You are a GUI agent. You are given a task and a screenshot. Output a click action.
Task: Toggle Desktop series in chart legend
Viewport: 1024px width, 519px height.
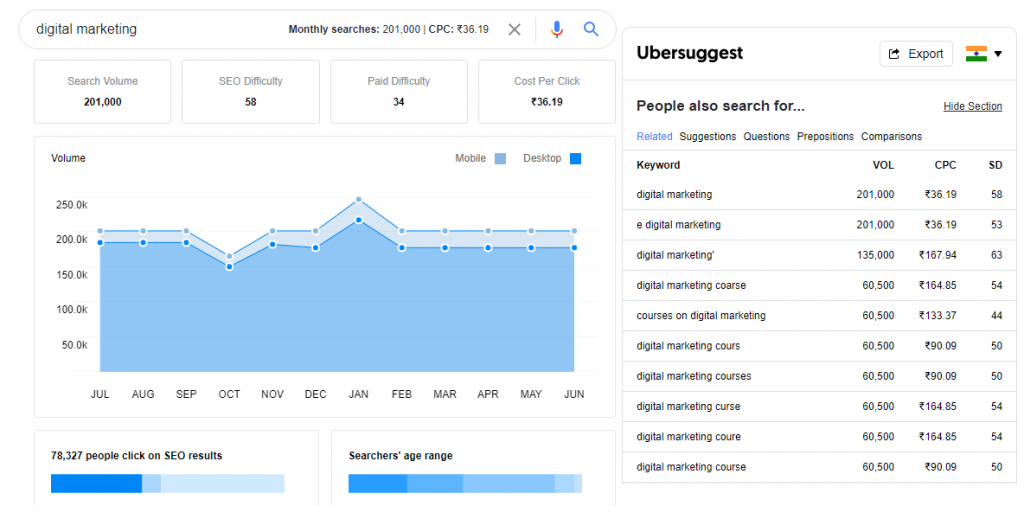click(x=552, y=158)
